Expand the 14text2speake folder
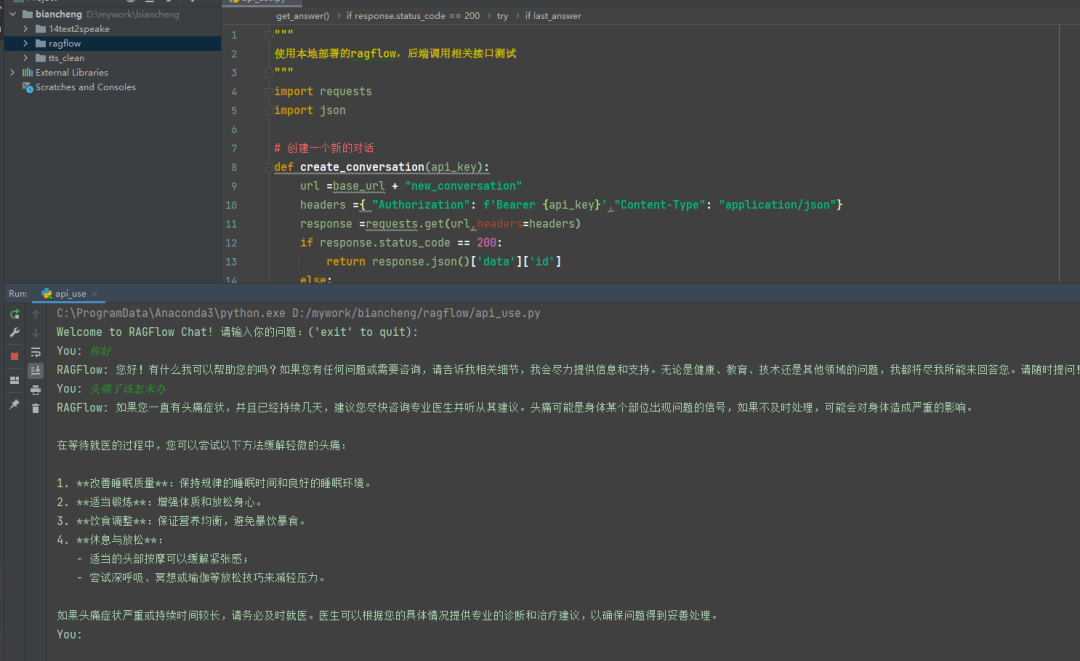The image size is (1080, 661). pyautogui.click(x=25, y=29)
